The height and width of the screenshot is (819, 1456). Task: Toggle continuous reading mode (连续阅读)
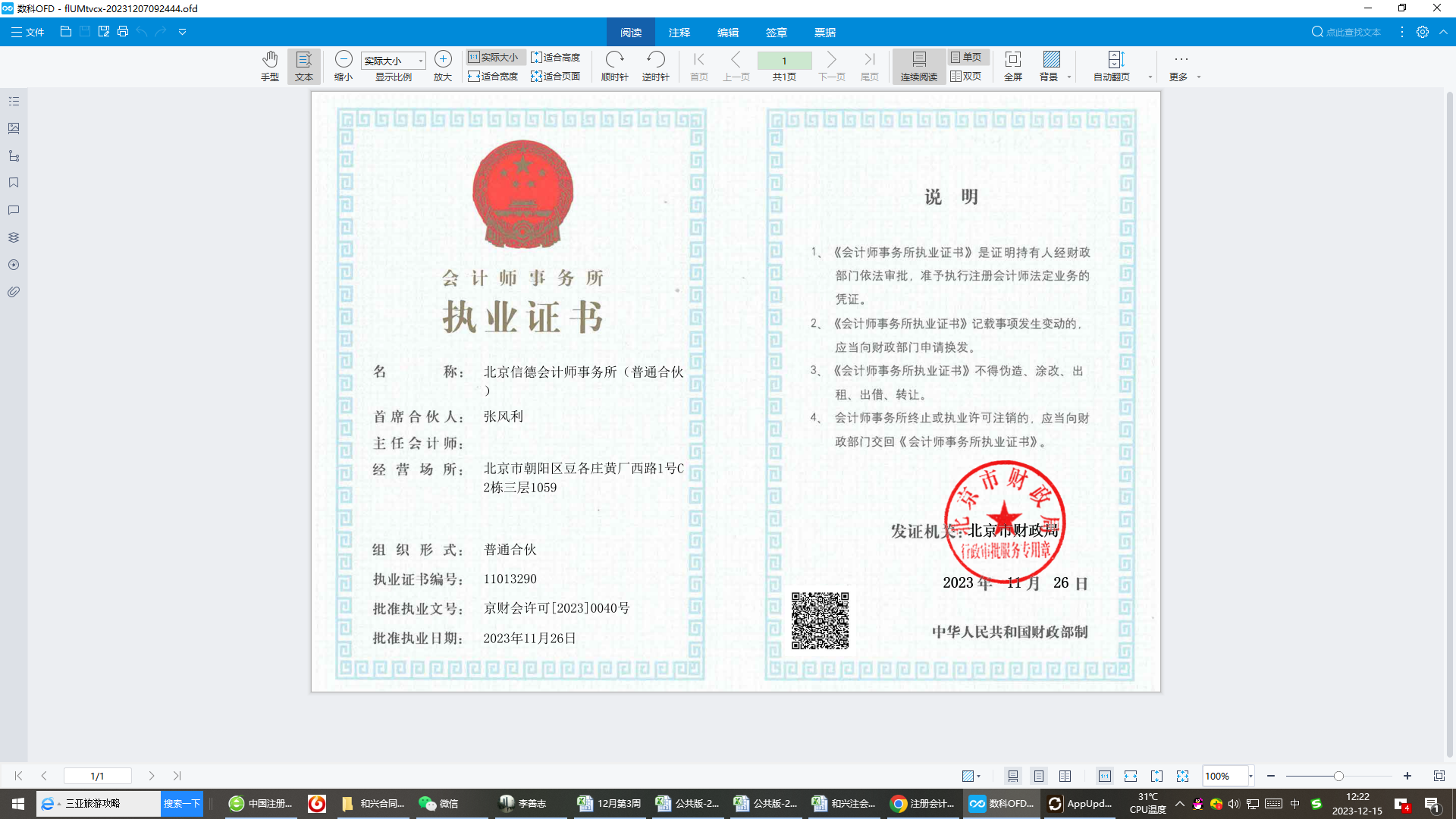coord(918,65)
